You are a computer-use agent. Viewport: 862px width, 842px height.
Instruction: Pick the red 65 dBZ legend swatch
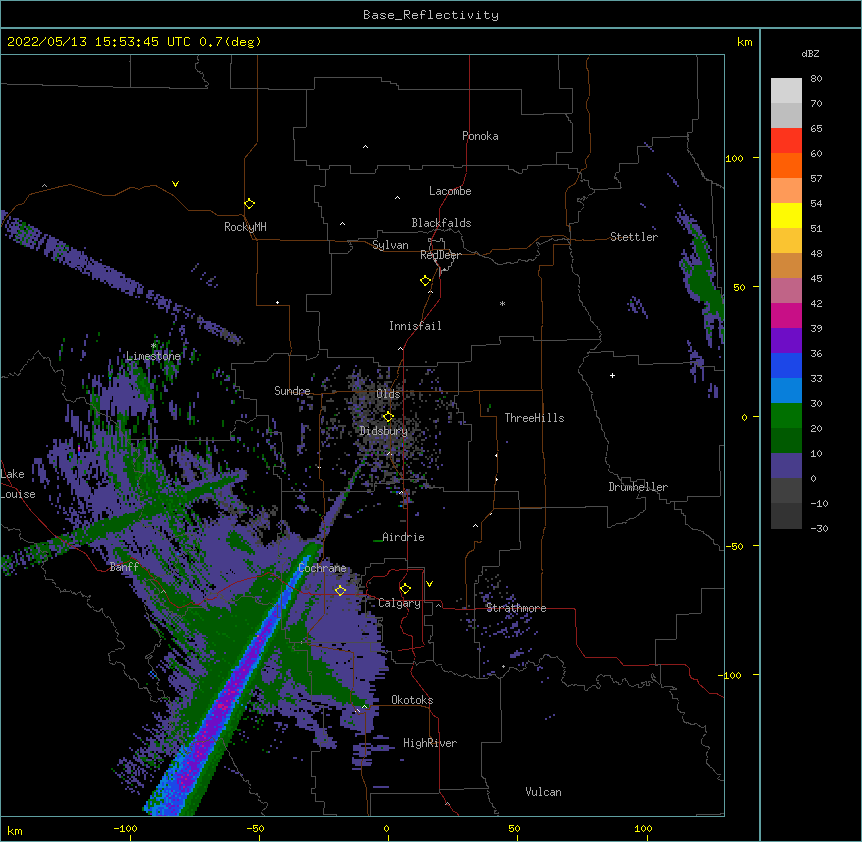click(786, 141)
